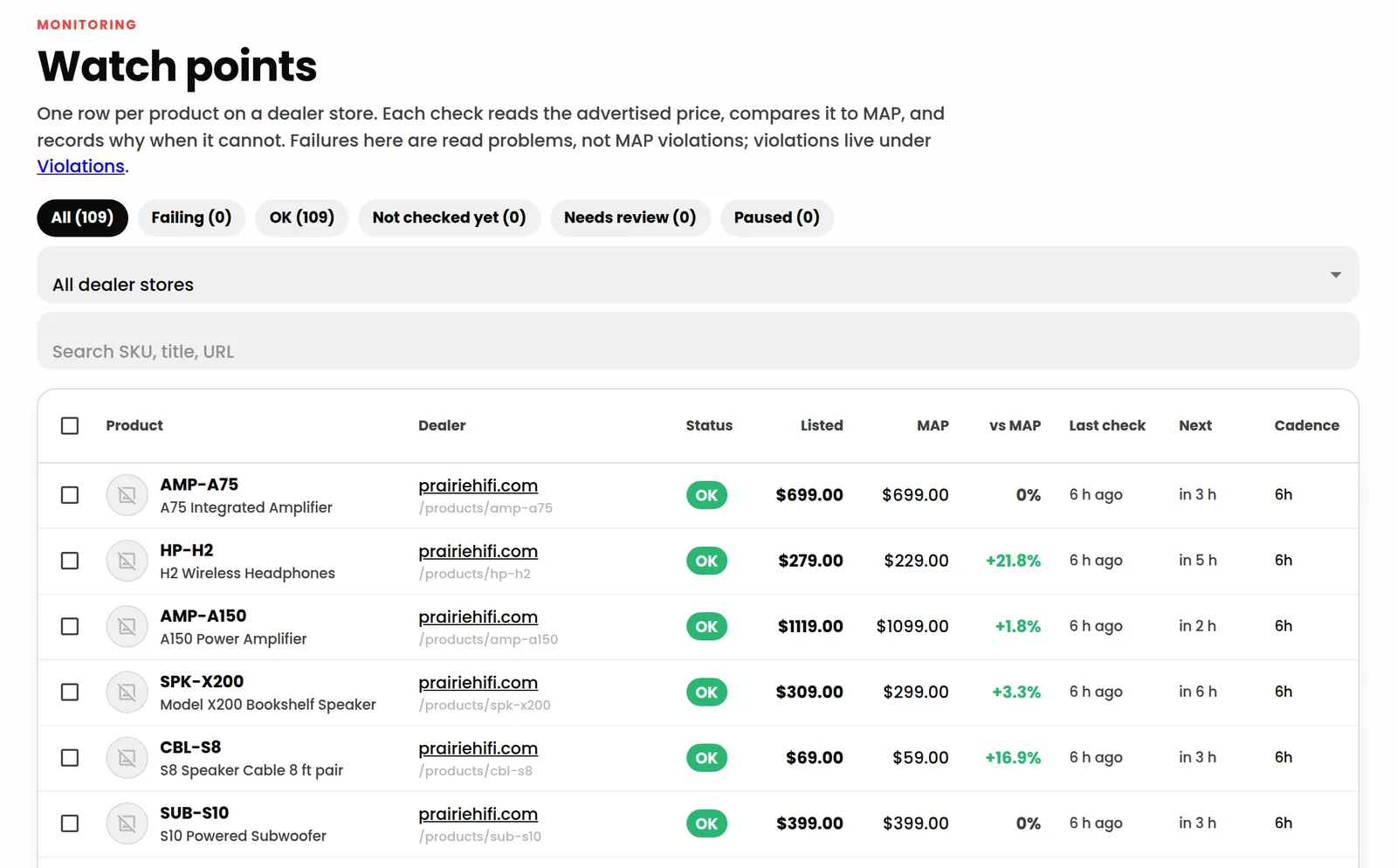Click the AMP-A75 SKU title
The height and width of the screenshot is (868, 1397).
coord(199,485)
